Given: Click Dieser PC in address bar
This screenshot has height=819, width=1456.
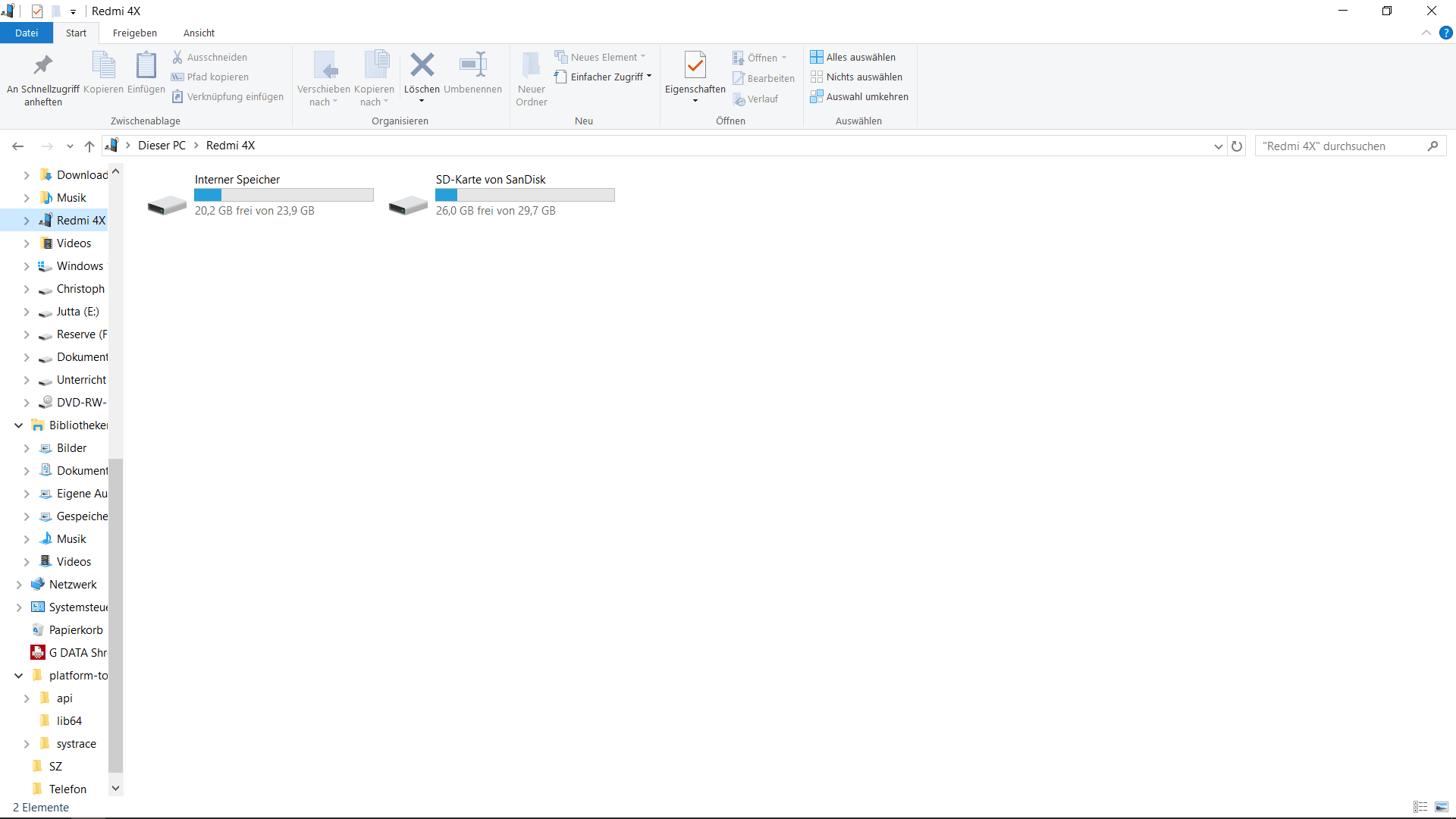Looking at the screenshot, I should pyautogui.click(x=162, y=146).
